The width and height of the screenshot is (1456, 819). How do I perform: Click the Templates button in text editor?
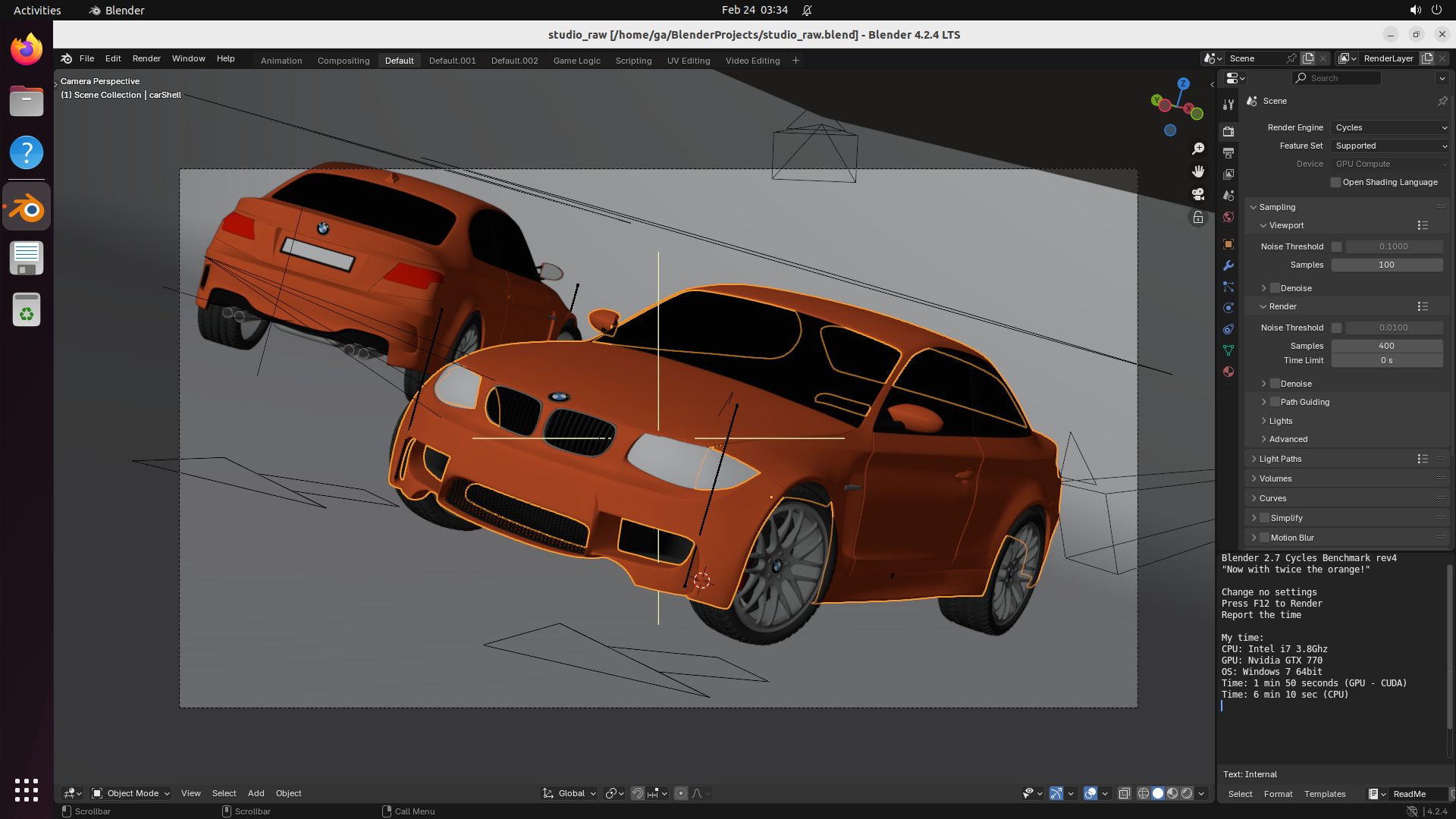click(x=1324, y=794)
